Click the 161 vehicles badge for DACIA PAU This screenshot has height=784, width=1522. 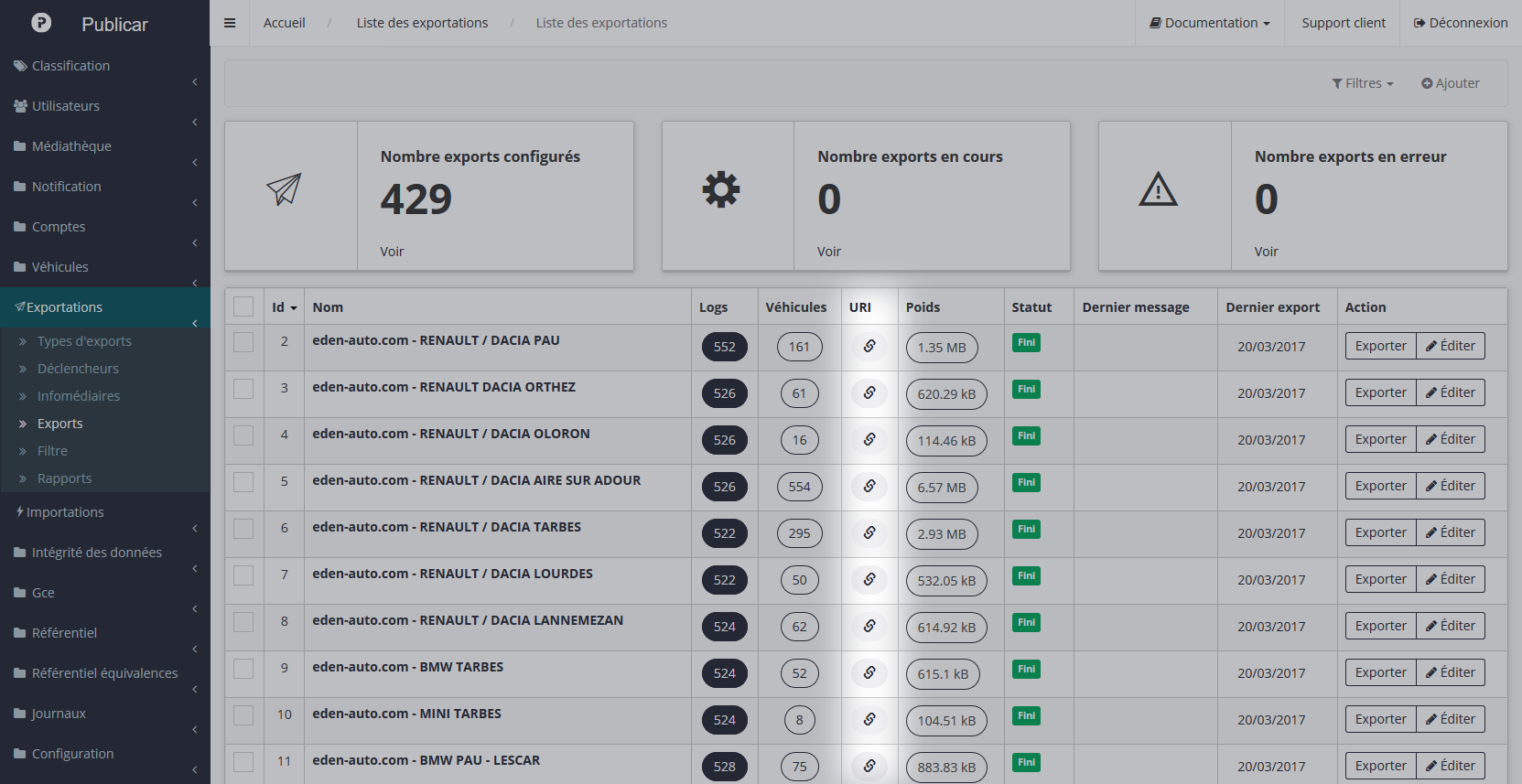pyautogui.click(x=800, y=347)
